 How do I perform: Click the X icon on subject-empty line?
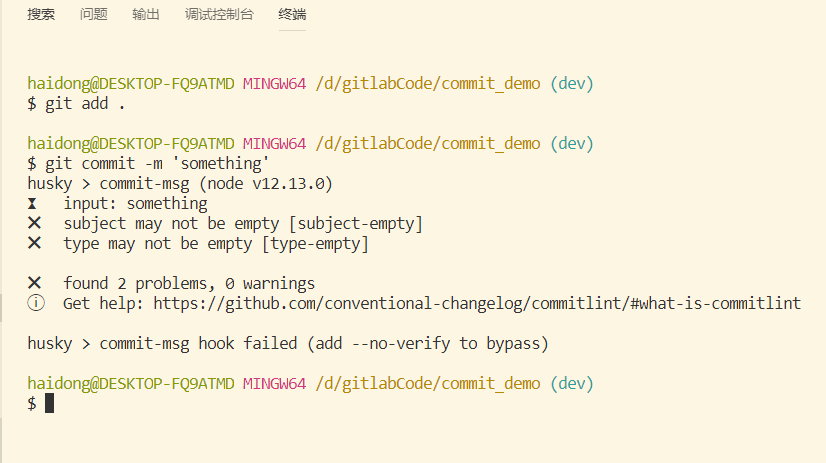click(x=34, y=223)
